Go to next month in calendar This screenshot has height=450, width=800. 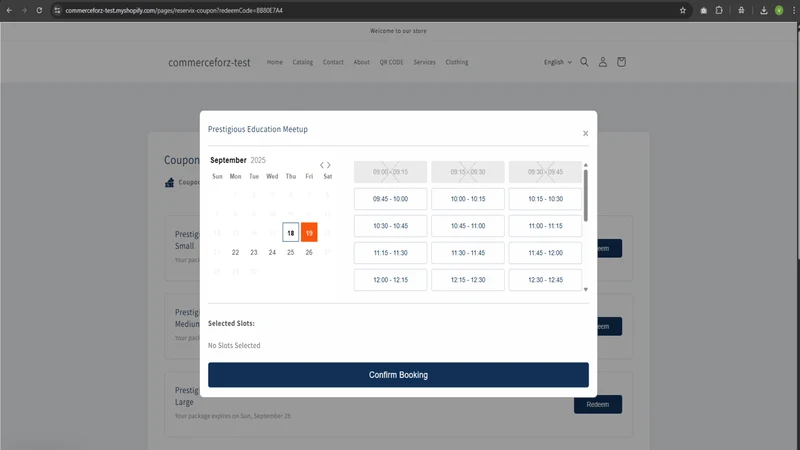[x=329, y=165]
